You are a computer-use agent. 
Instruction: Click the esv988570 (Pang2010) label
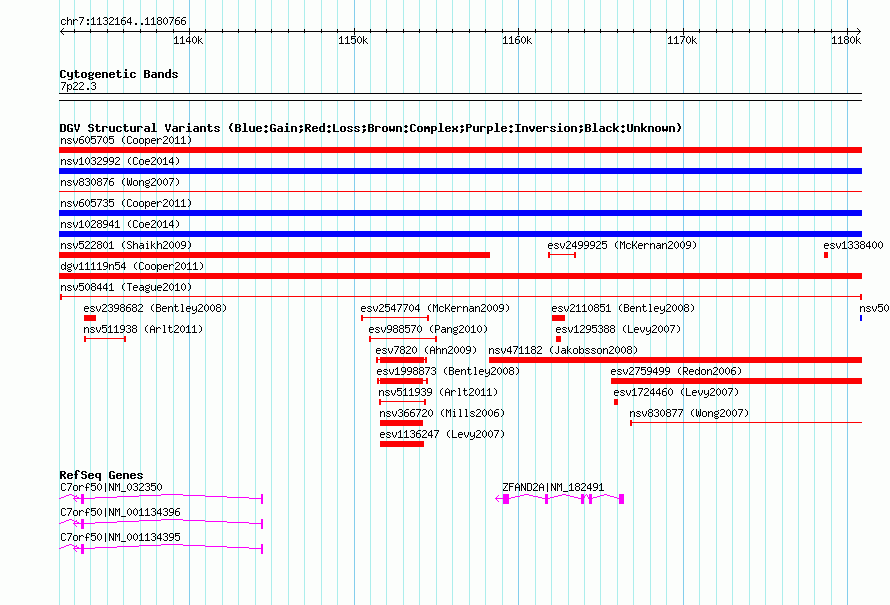tap(428, 329)
